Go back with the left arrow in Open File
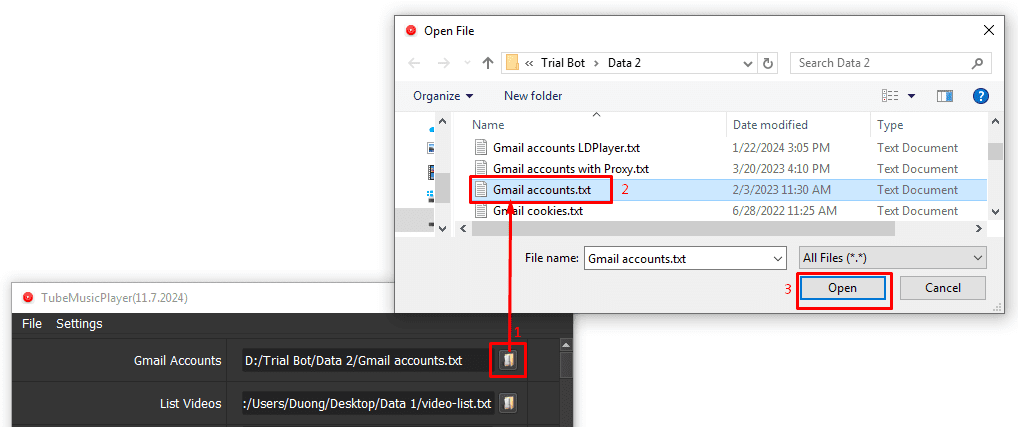 point(414,63)
